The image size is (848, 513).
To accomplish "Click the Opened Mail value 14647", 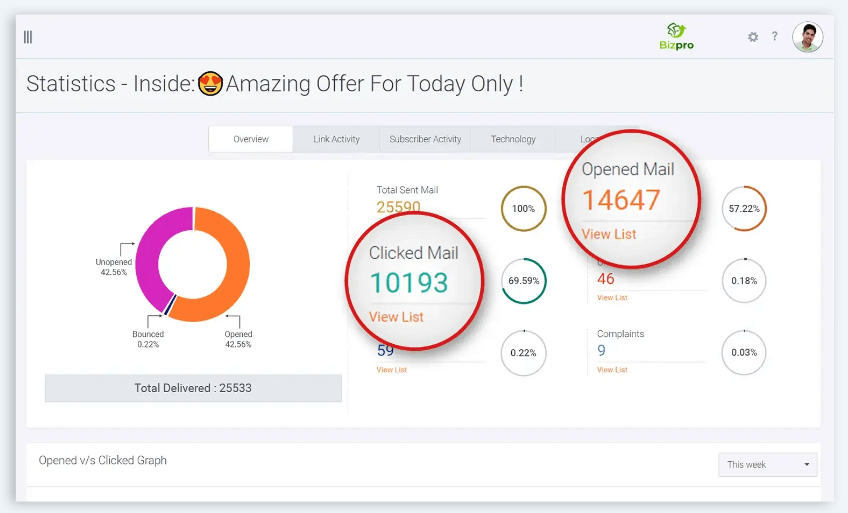I will pyautogui.click(x=621, y=200).
